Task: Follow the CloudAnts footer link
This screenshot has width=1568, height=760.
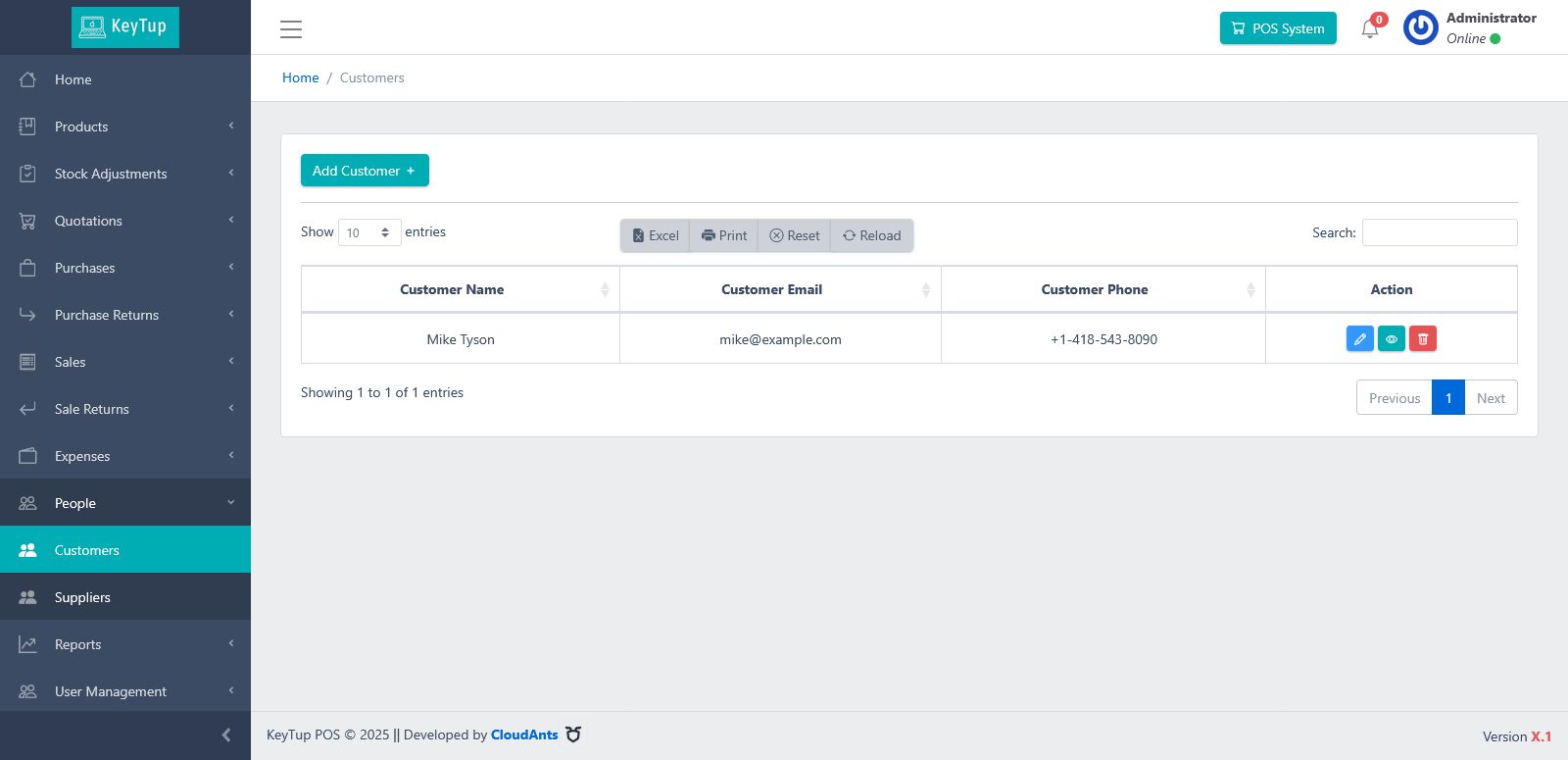Action: pos(524,735)
